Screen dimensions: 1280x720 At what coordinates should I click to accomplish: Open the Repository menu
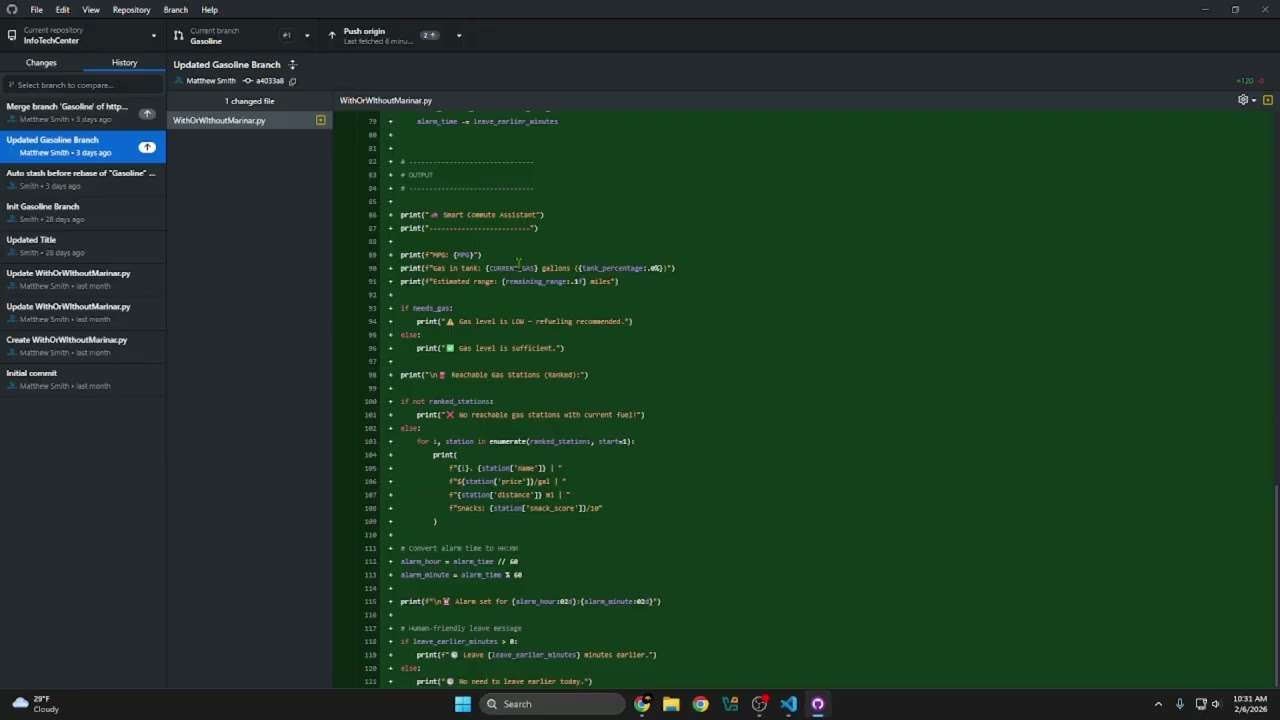[x=131, y=10]
